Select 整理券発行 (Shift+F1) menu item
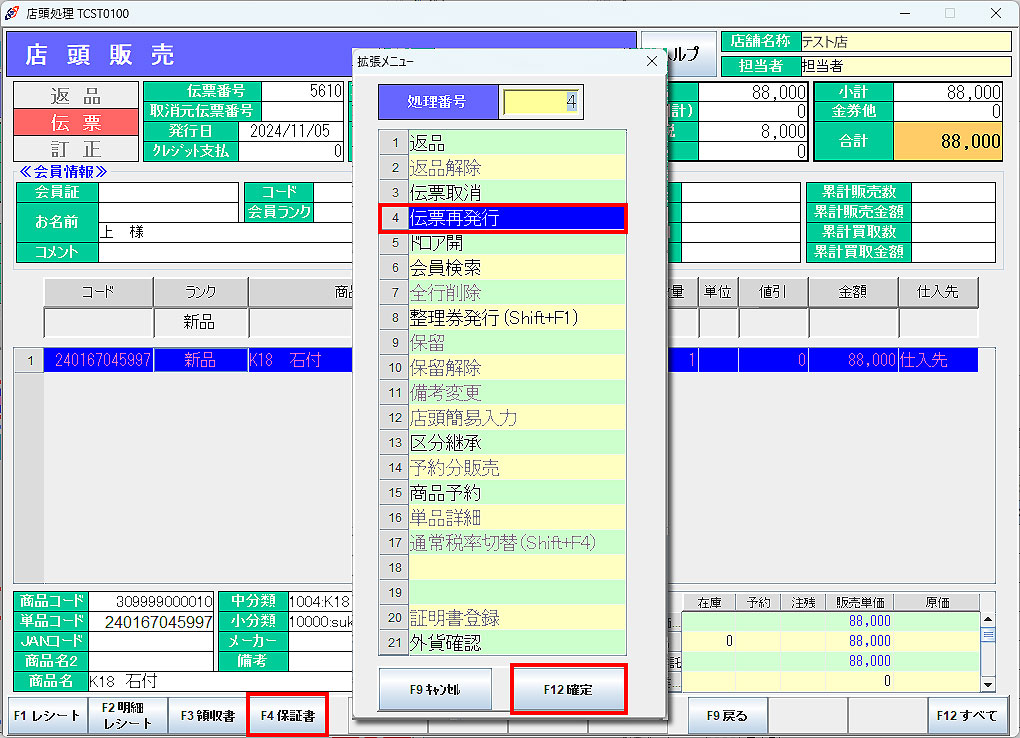Screen dimensions: 1020x738 pyautogui.click(x=516, y=318)
